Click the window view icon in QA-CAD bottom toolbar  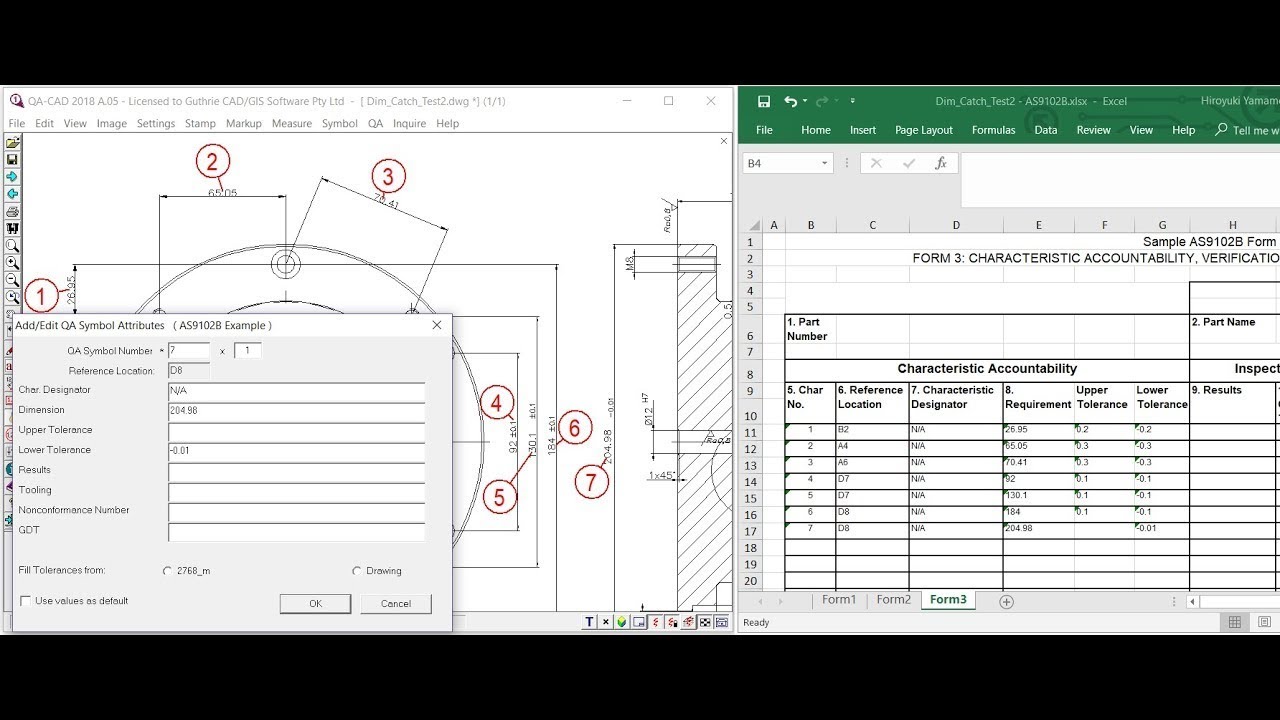(x=639, y=622)
